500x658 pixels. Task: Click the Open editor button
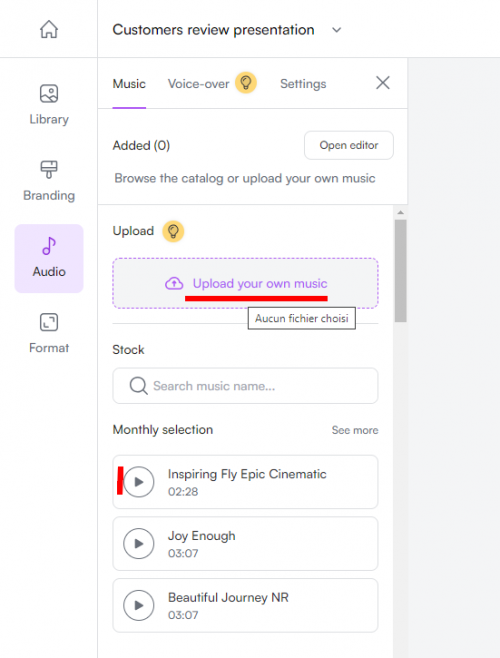(348, 145)
